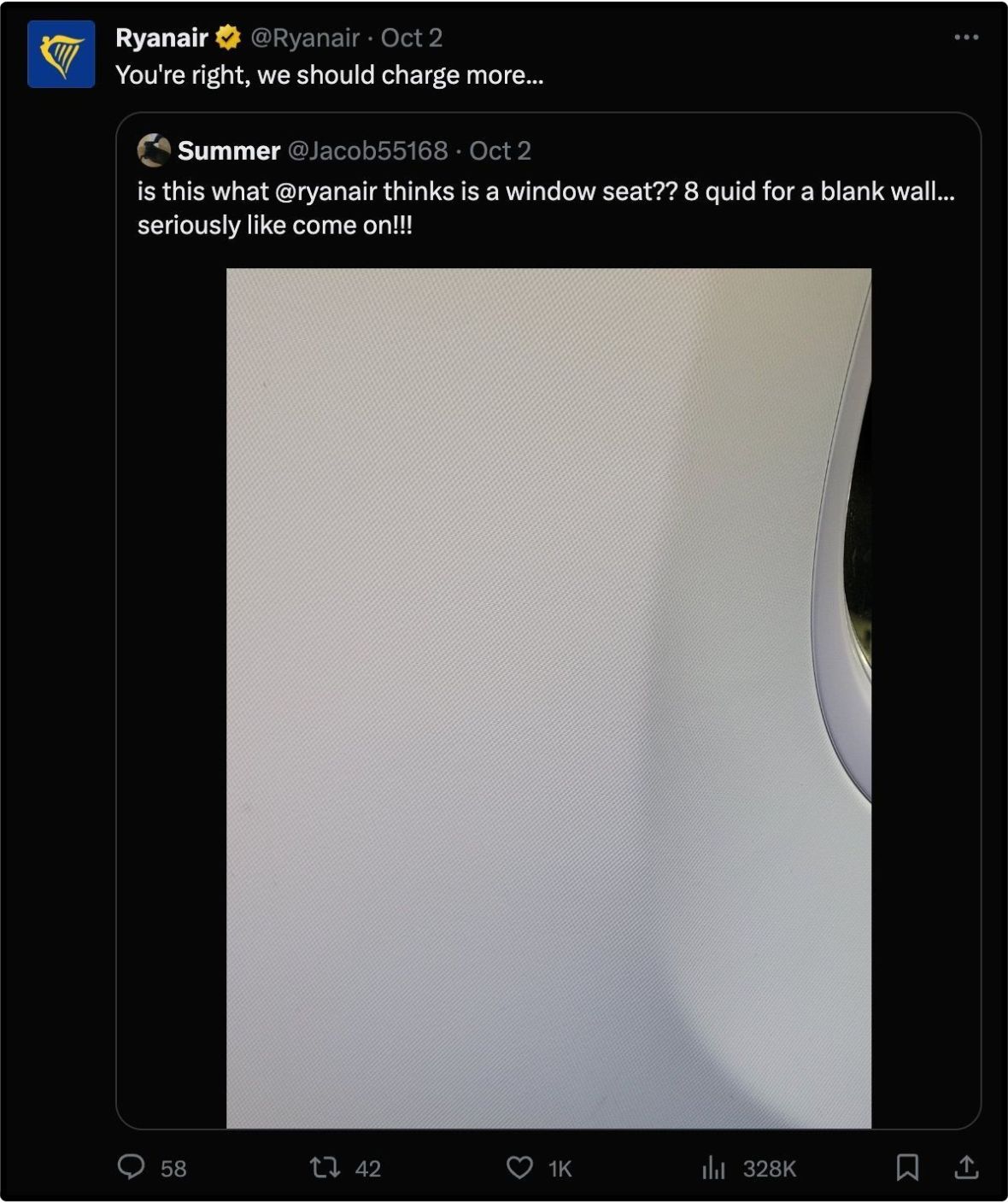Open the Ryanair display name link

[x=161, y=38]
